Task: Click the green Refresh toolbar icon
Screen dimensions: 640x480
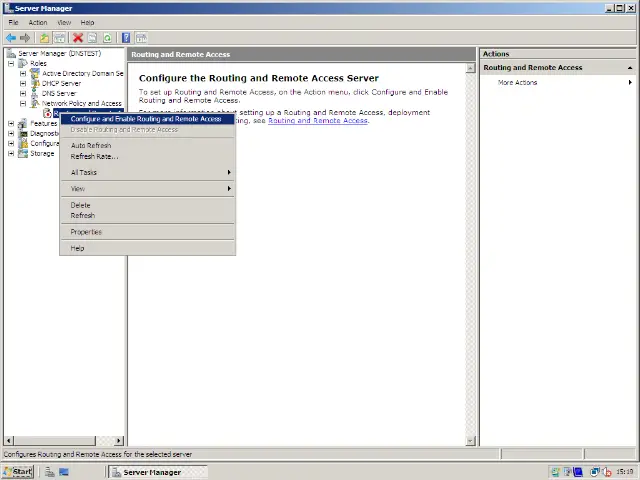Action: coord(107,38)
